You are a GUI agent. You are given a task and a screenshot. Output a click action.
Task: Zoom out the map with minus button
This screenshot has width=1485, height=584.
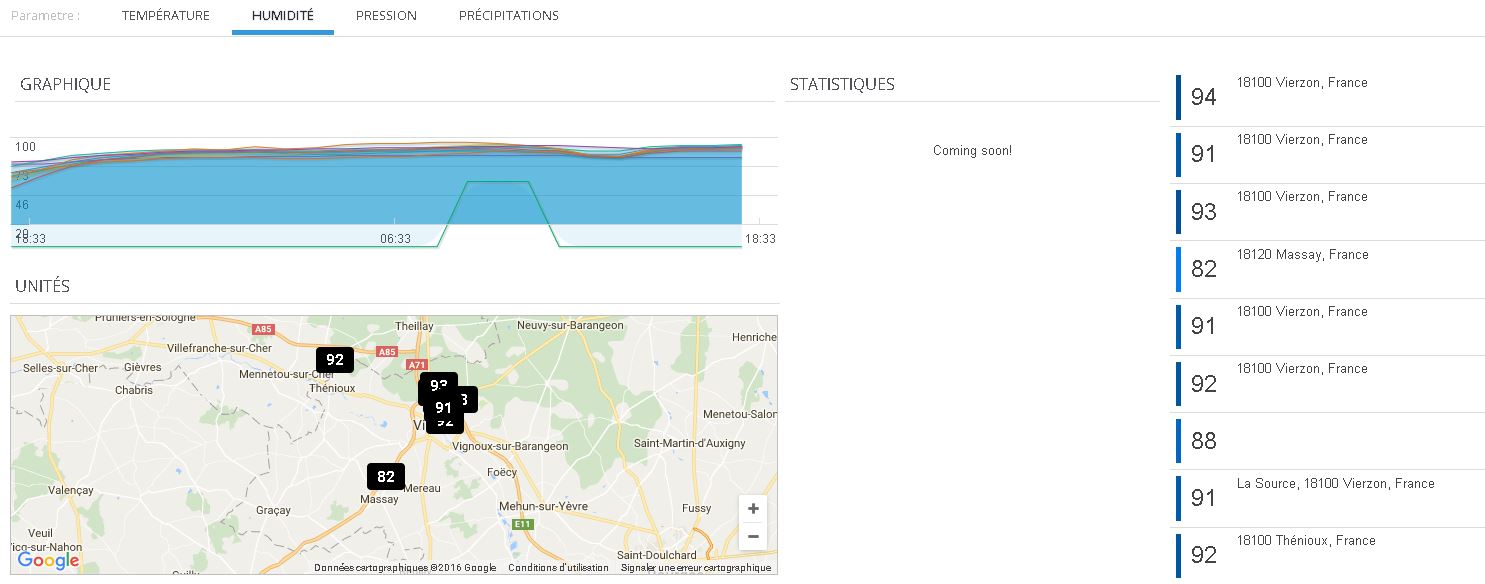click(x=753, y=537)
